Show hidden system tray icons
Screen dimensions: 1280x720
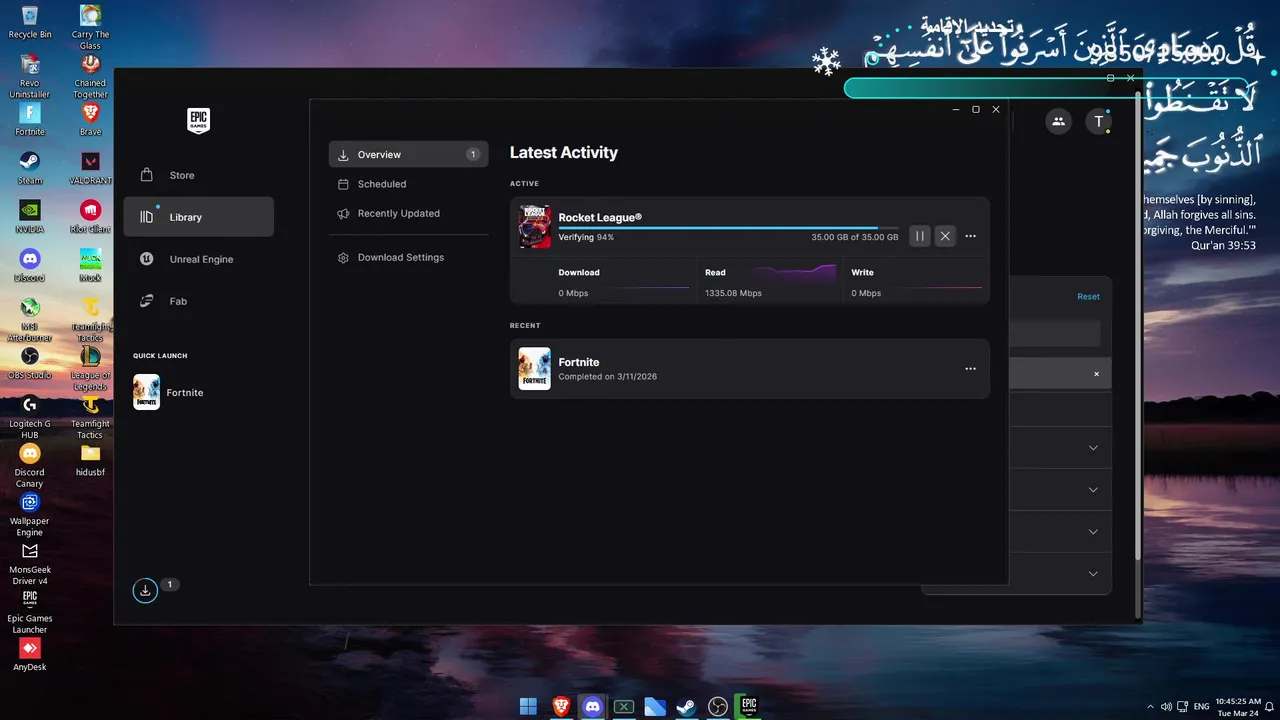pos(1150,707)
